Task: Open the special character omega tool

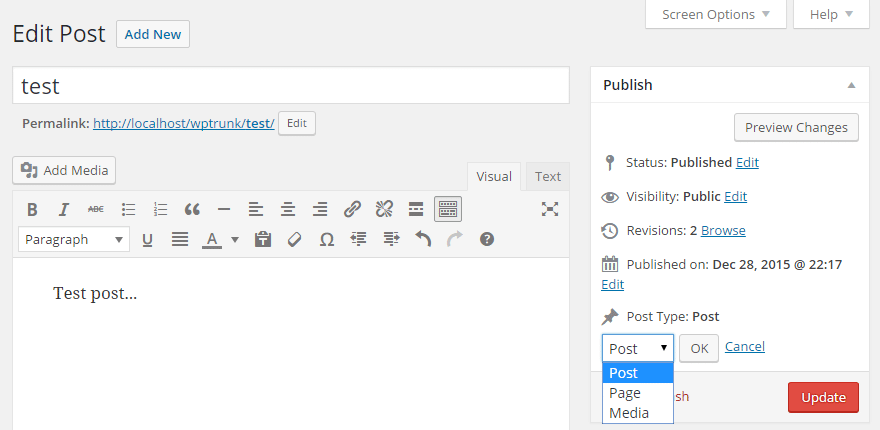Action: tap(326, 240)
